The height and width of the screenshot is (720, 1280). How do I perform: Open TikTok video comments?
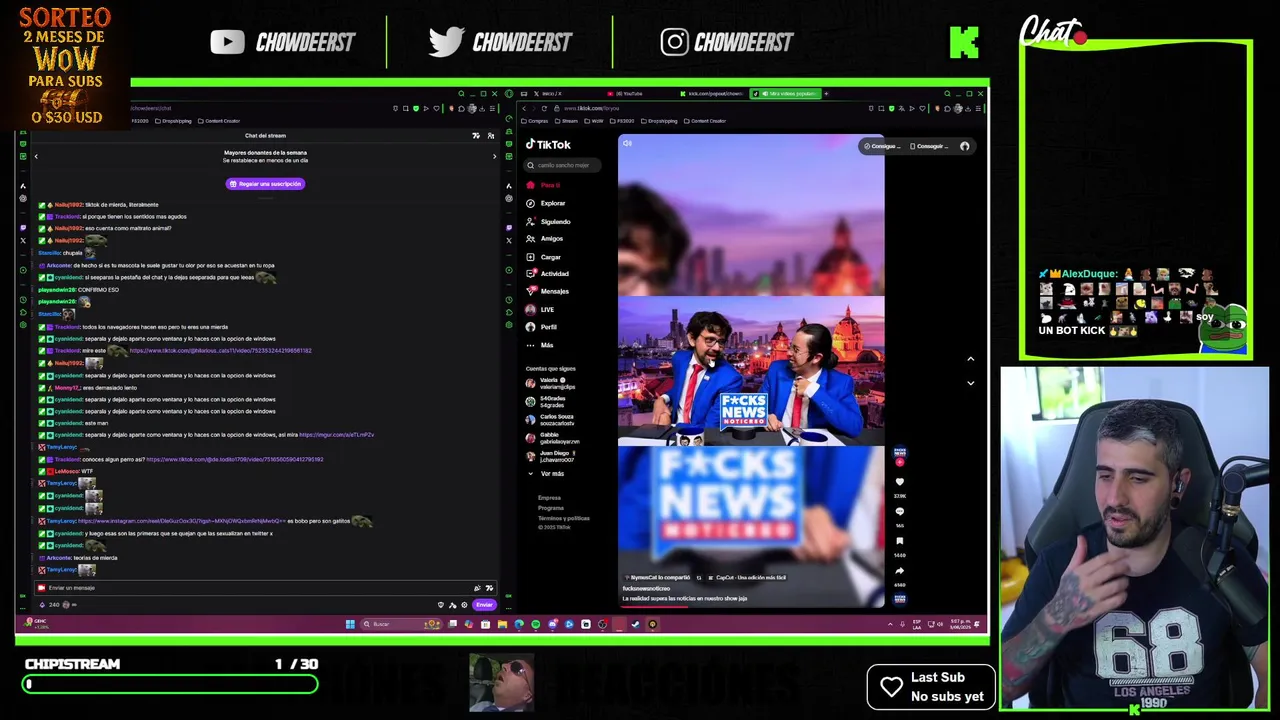tap(899, 511)
